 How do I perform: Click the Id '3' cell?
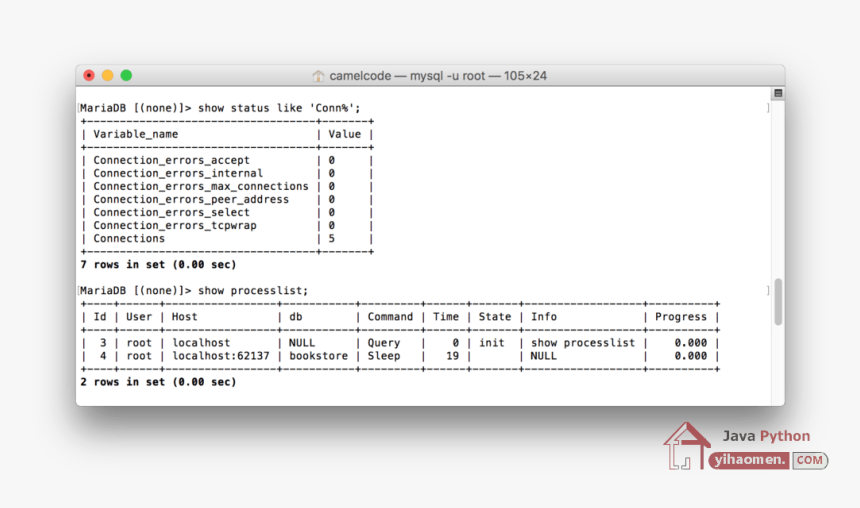(103, 343)
